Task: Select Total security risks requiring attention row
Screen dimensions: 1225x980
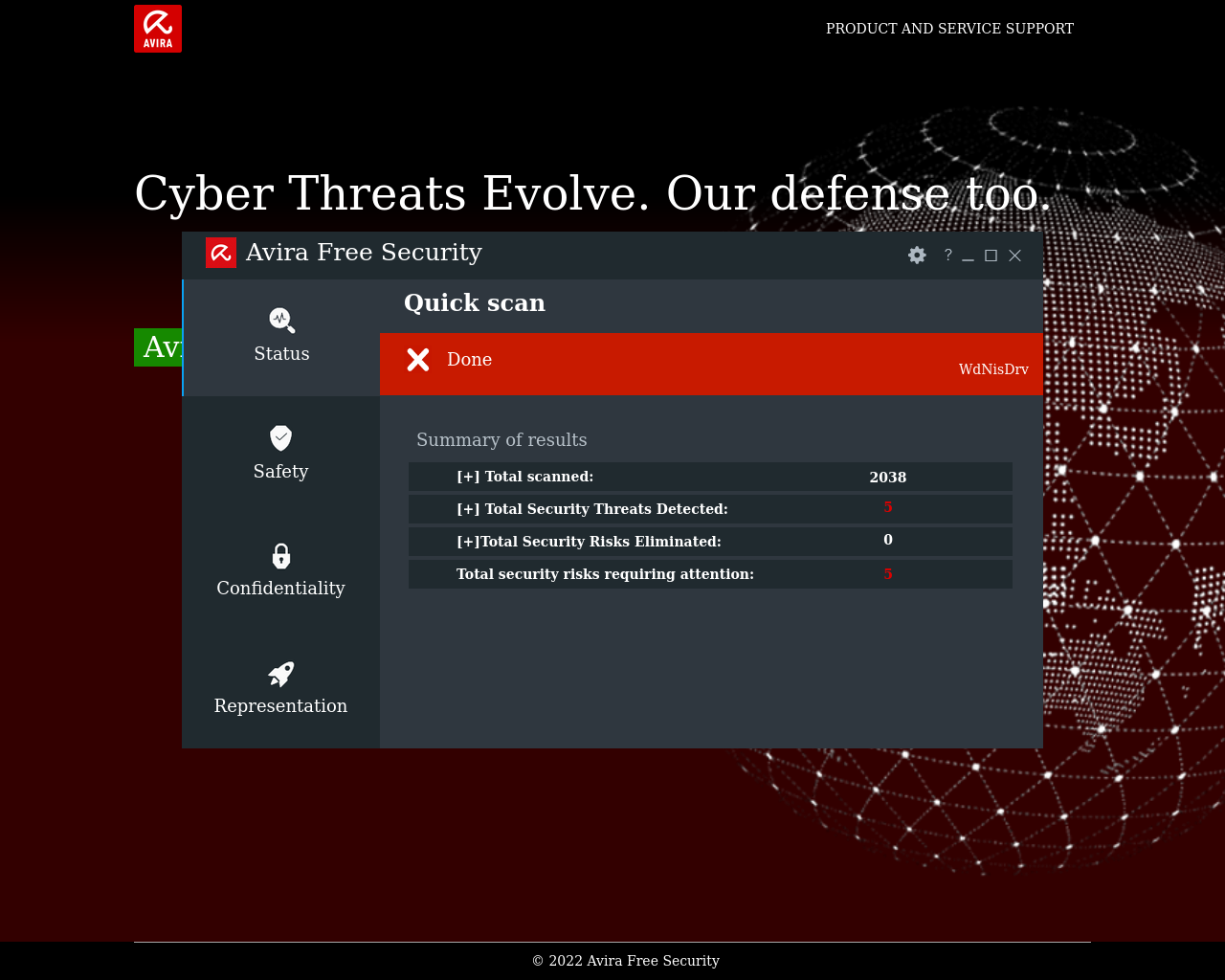Action: 710,574
